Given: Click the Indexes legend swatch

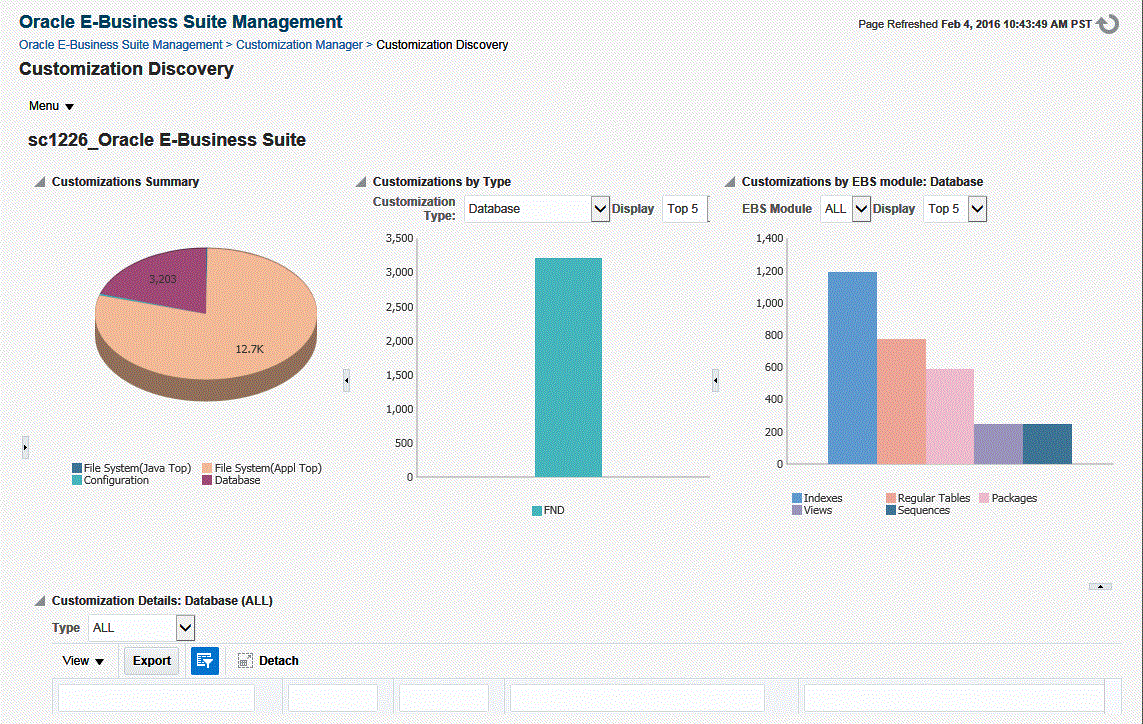Looking at the screenshot, I should (797, 498).
